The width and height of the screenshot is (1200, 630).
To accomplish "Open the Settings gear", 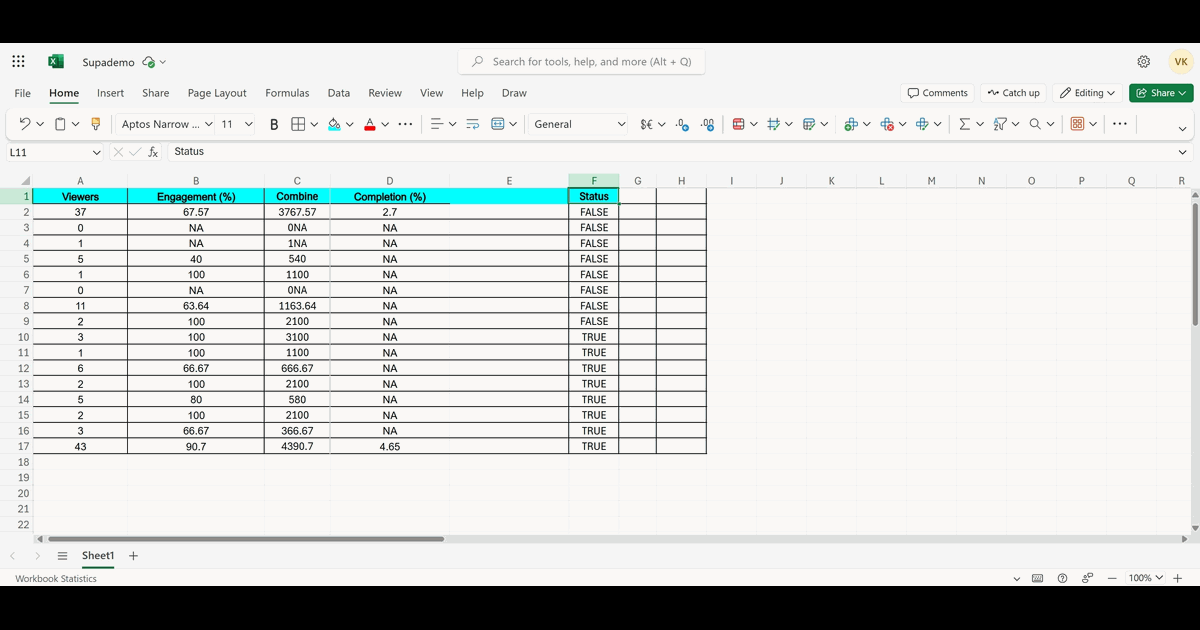I will tap(1144, 62).
